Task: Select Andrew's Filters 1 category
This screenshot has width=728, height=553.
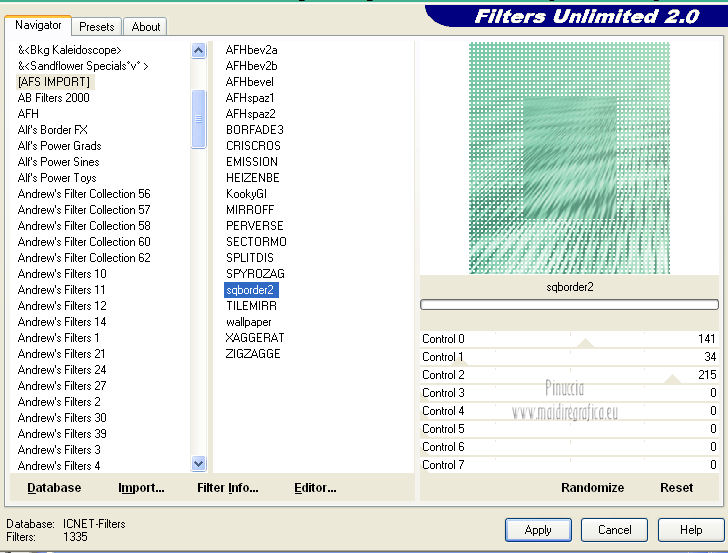Action: [58, 338]
